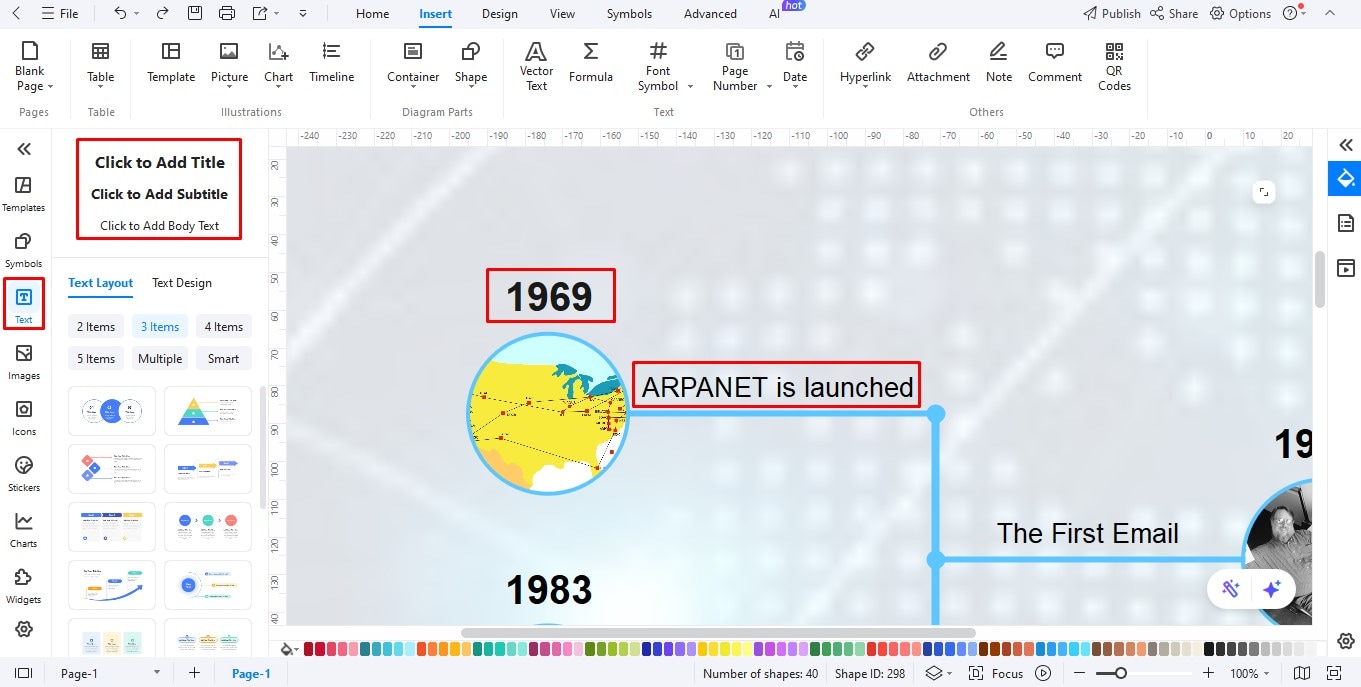Viewport: 1361px width, 687px height.
Task: Select the 2 Items layout filter
Action: click(96, 327)
